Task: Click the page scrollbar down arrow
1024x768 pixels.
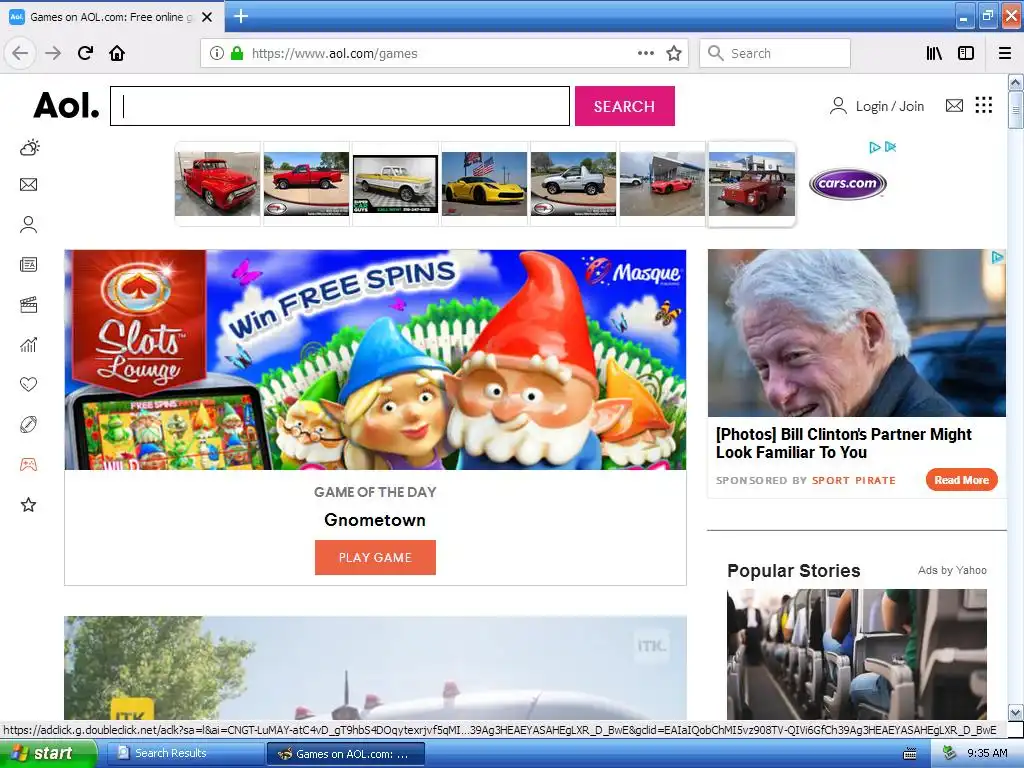Action: click(x=1015, y=712)
